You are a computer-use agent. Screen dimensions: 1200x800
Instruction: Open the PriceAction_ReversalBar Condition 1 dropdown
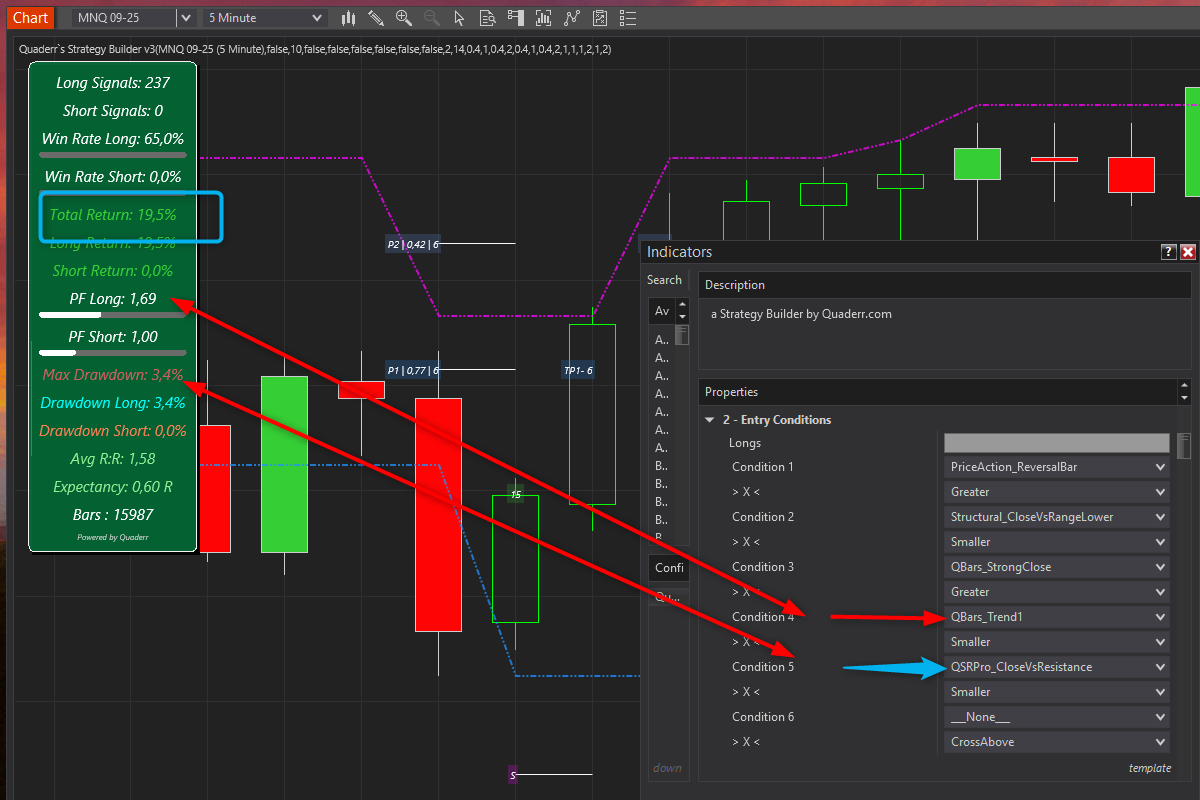(x=1056, y=467)
